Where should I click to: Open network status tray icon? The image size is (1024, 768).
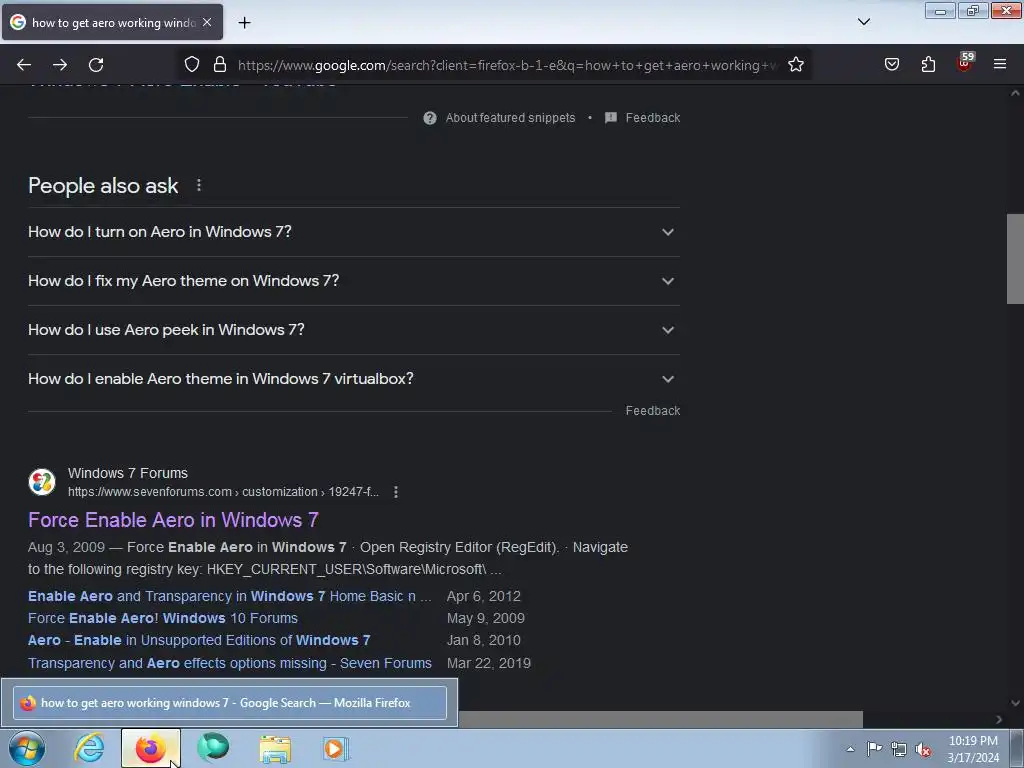click(899, 749)
